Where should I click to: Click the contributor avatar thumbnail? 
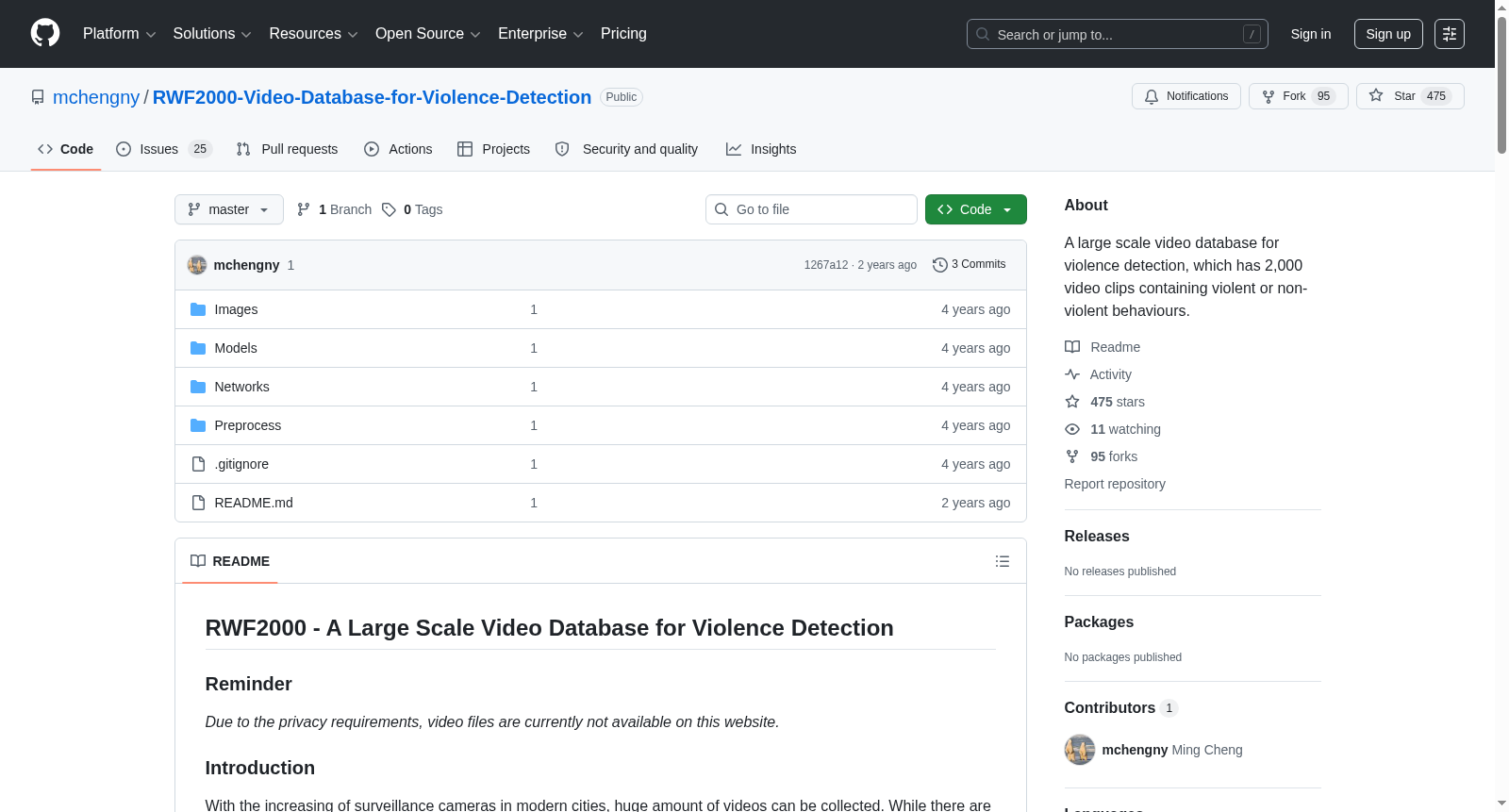coord(1080,750)
